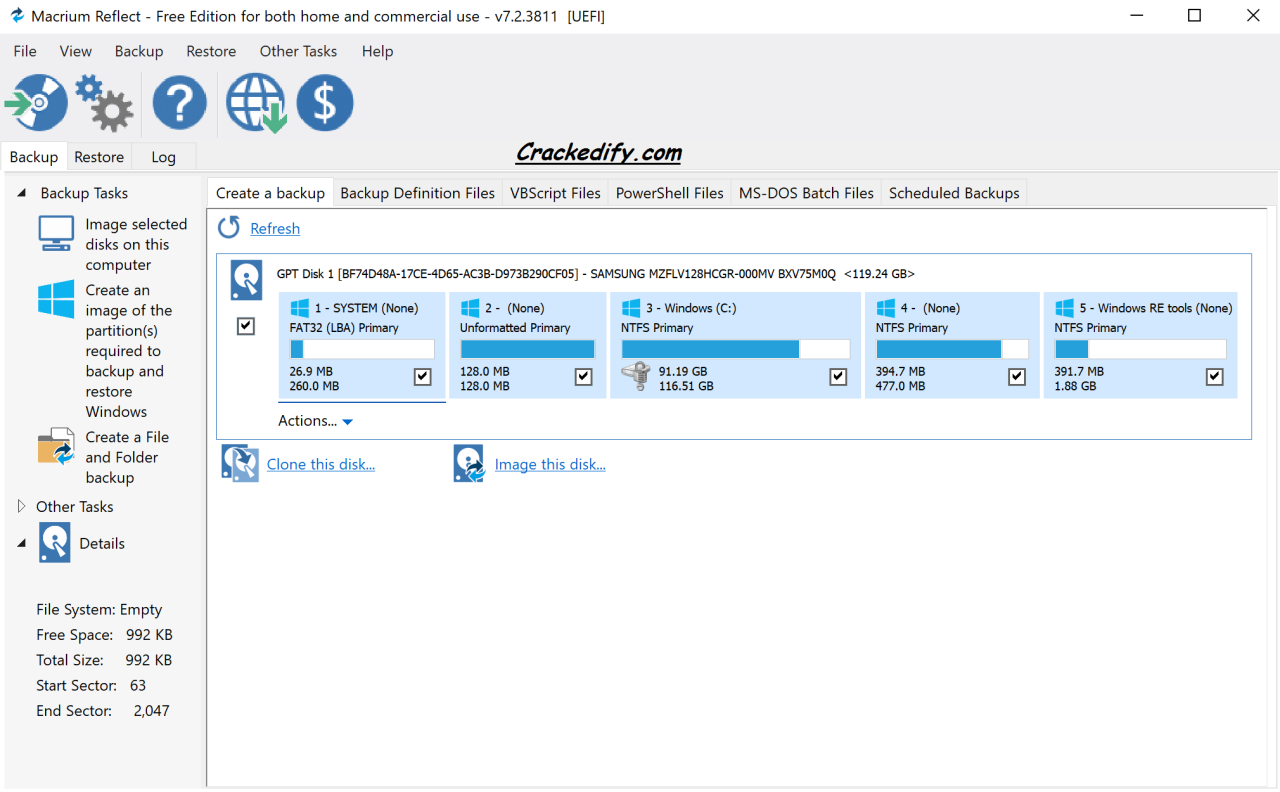Open the Actions... dropdown

[315, 421]
